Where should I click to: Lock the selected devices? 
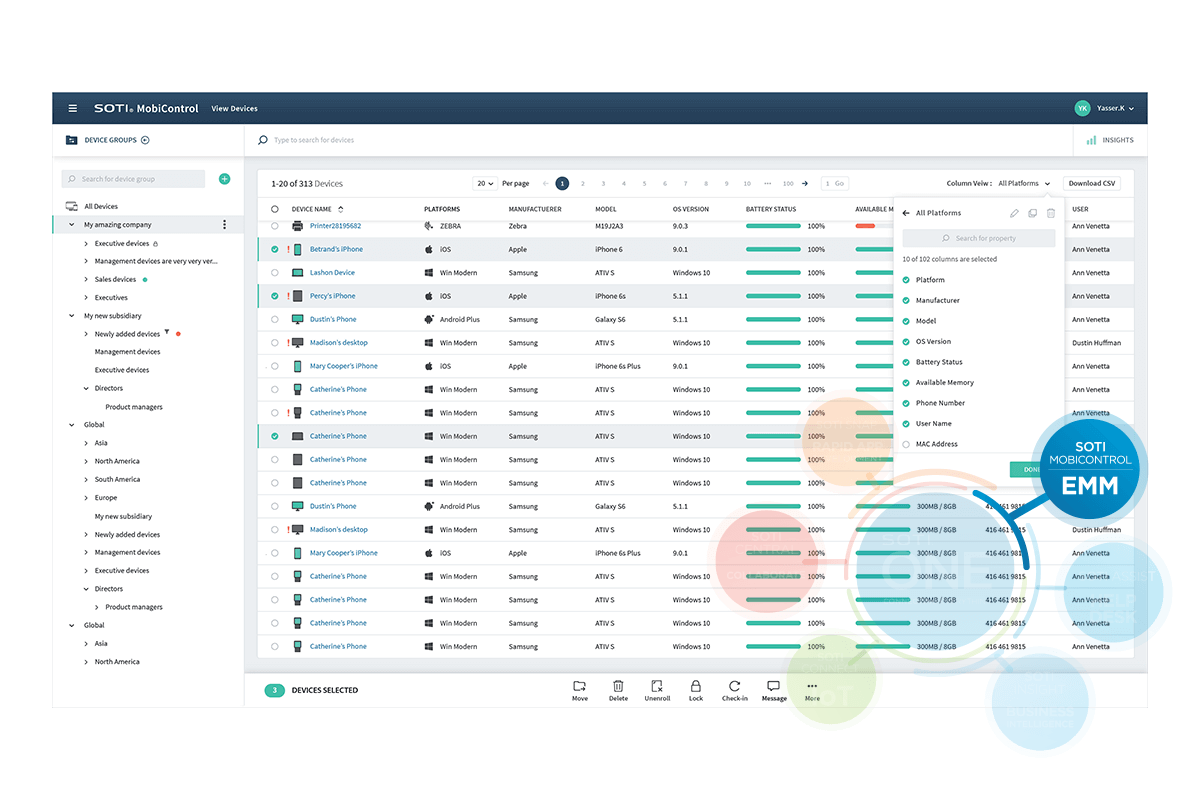[x=695, y=690]
